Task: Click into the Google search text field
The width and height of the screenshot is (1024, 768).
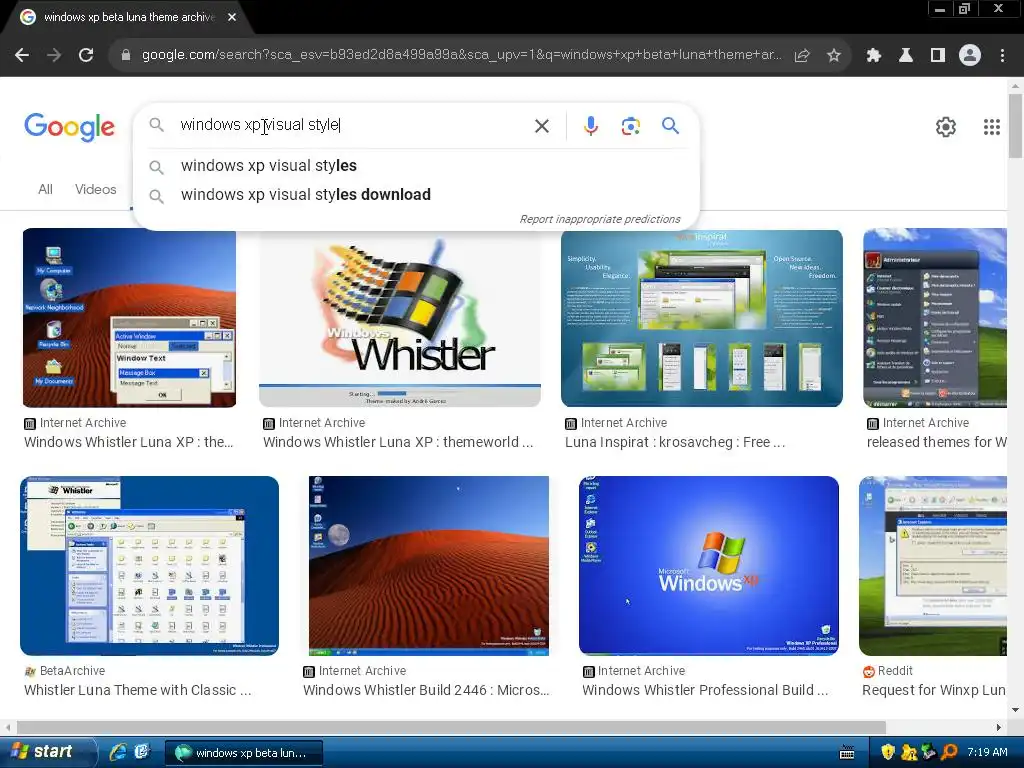Action: [x=353, y=125]
